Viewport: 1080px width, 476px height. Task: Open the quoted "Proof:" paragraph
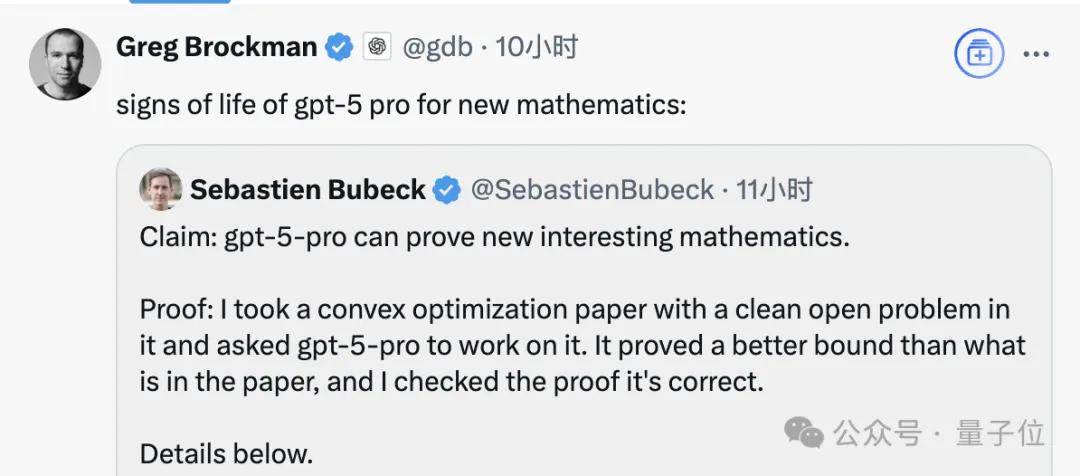tap(580, 346)
